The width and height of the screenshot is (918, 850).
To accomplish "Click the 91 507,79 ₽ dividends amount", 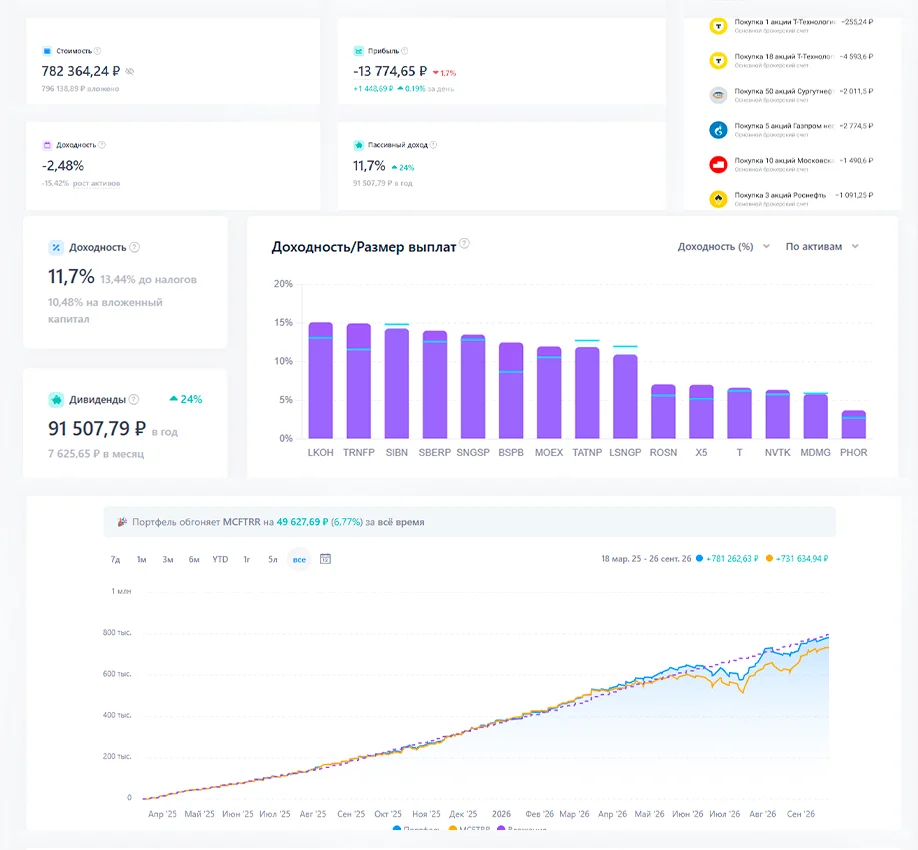I will pos(97,429).
